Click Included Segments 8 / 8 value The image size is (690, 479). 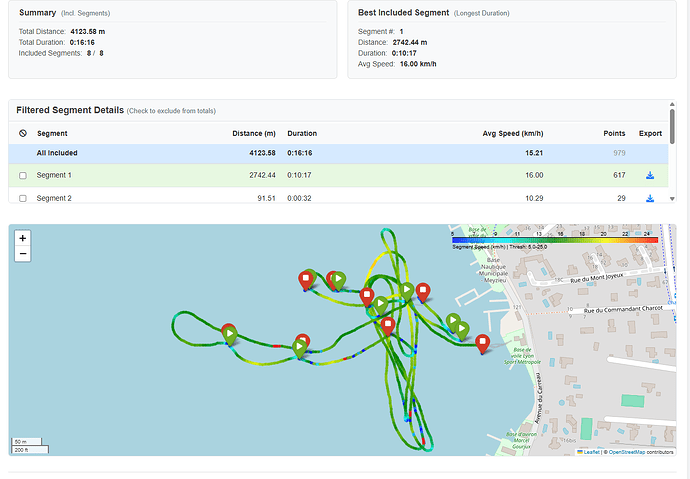coord(95,53)
